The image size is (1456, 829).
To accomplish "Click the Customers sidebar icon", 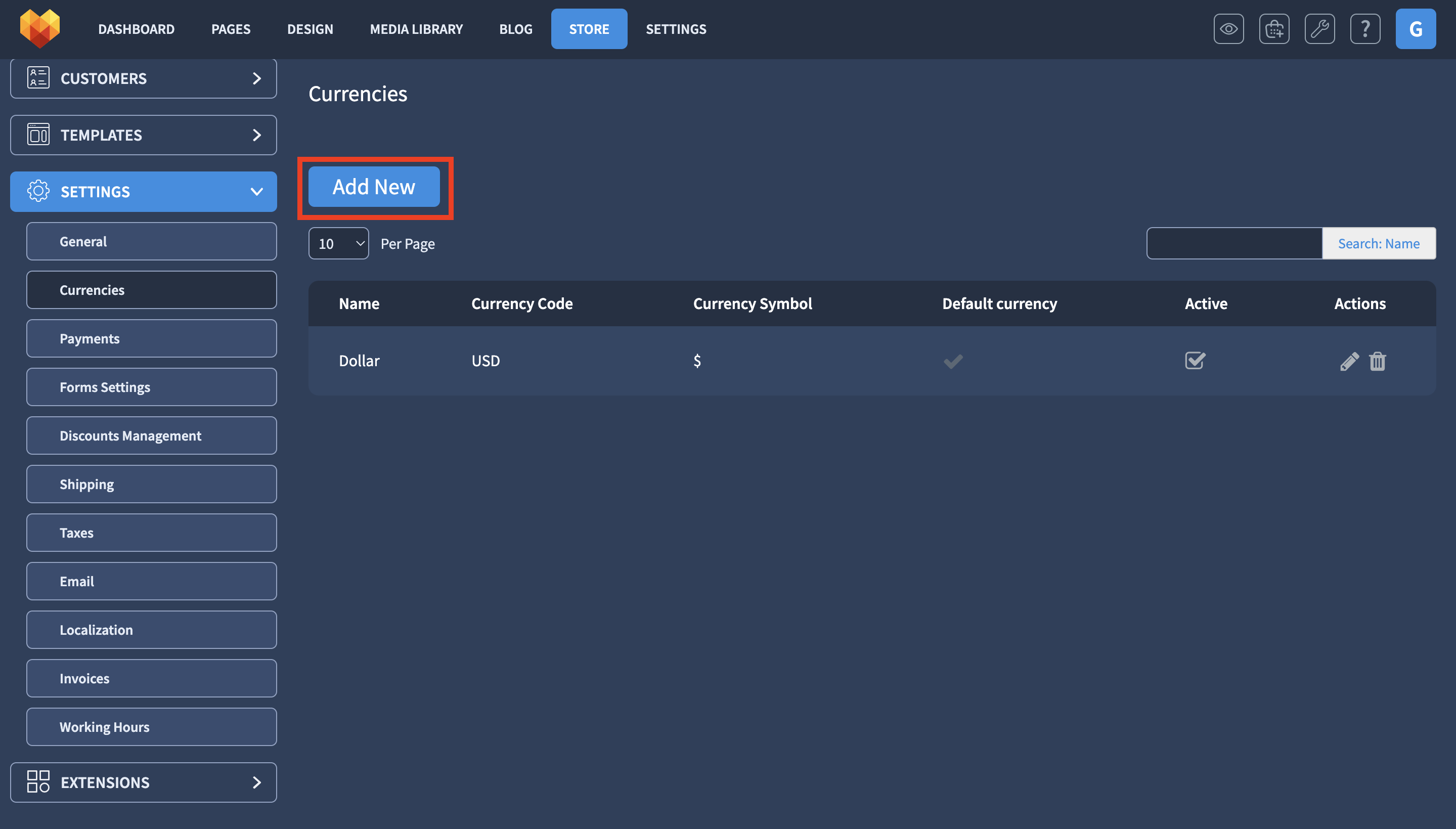I will click(x=38, y=78).
